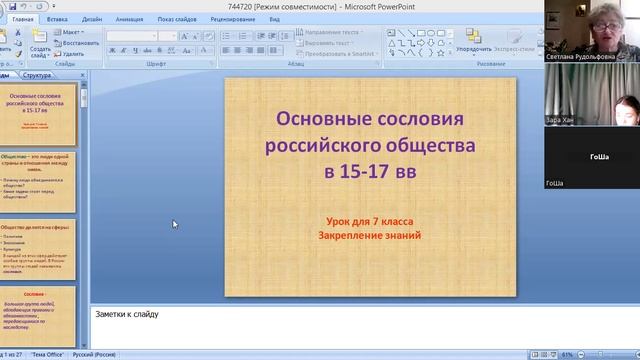This screenshot has width=640, height=360.
Task: Click the Copy icon in clipboard group
Action: [x=18, y=43]
